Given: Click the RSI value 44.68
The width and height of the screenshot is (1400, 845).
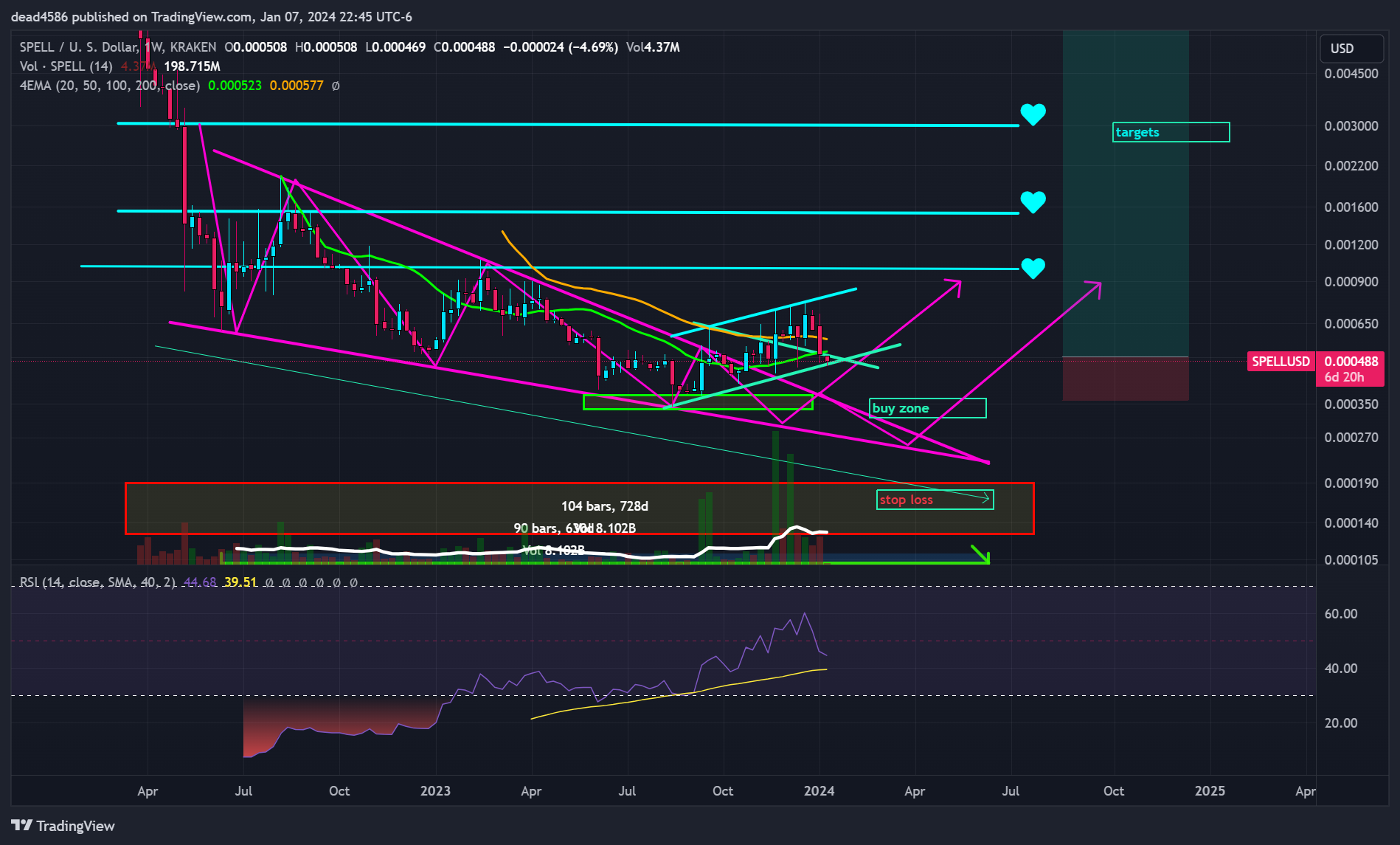Looking at the screenshot, I should point(200,582).
